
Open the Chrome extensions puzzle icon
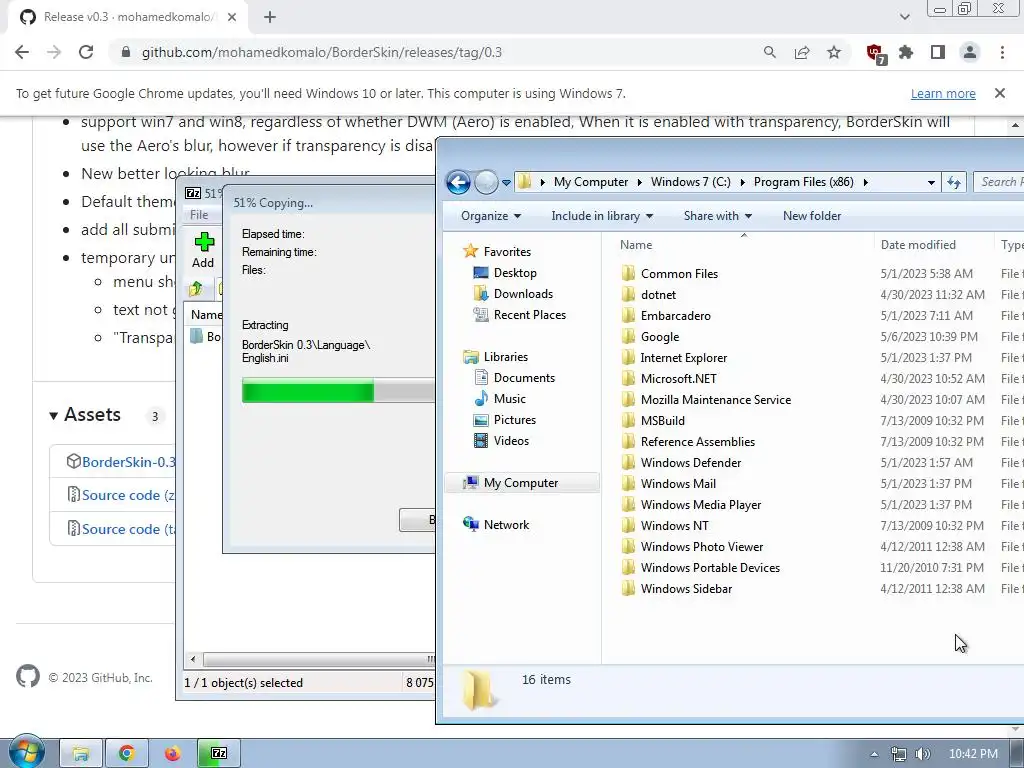pos(906,52)
